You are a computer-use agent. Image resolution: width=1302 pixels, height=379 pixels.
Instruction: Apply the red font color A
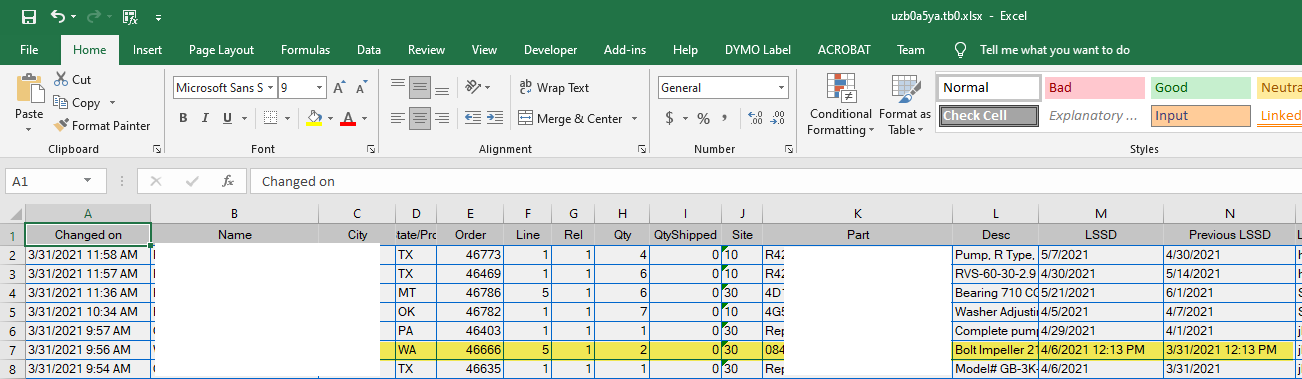pos(348,119)
